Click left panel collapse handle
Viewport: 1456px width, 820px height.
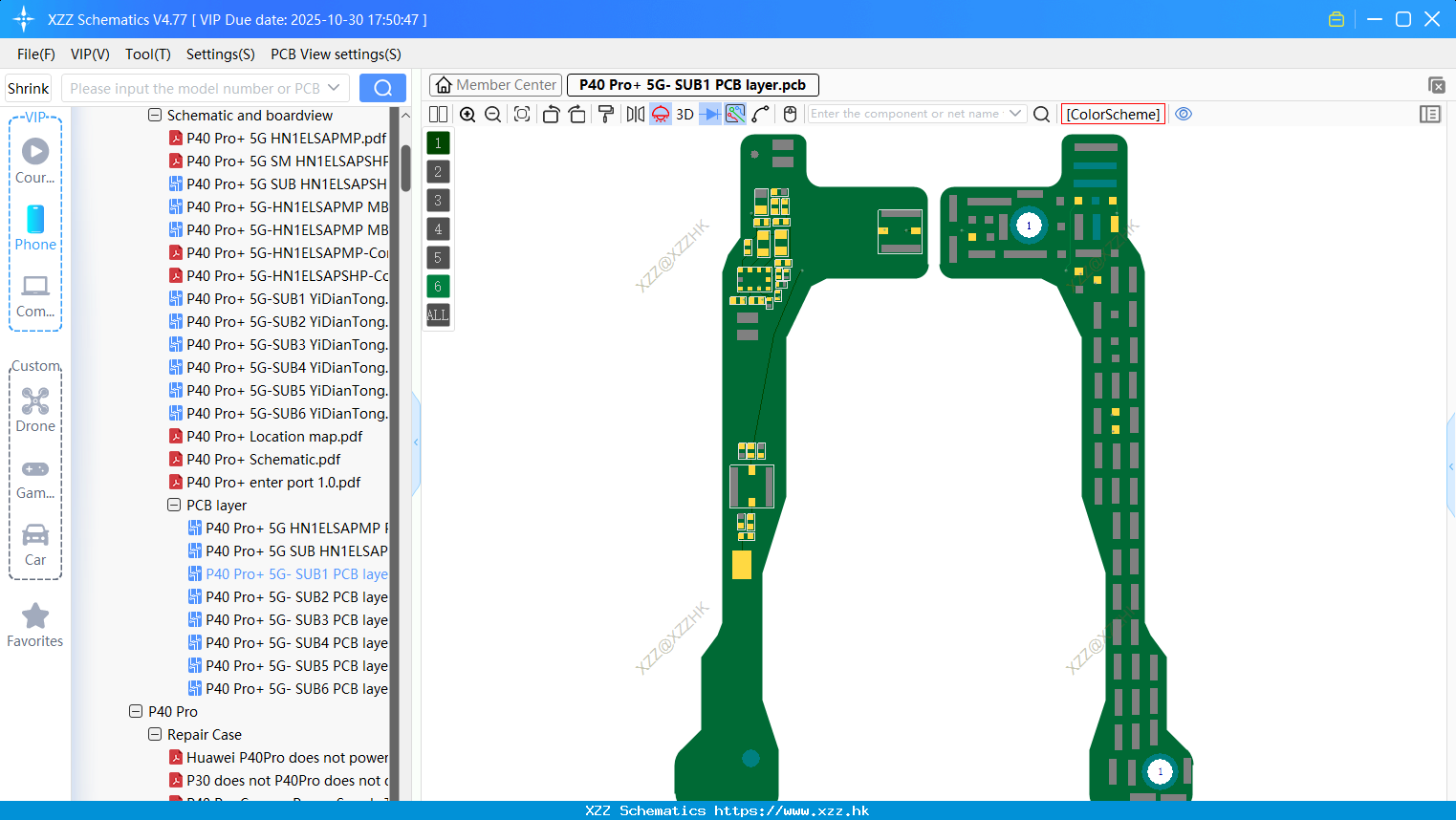[416, 442]
